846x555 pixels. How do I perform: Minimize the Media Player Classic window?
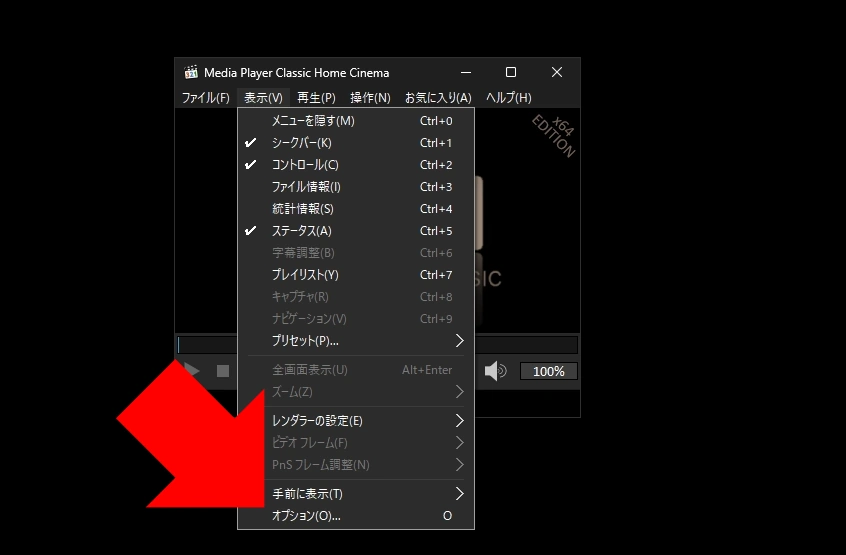[x=466, y=72]
